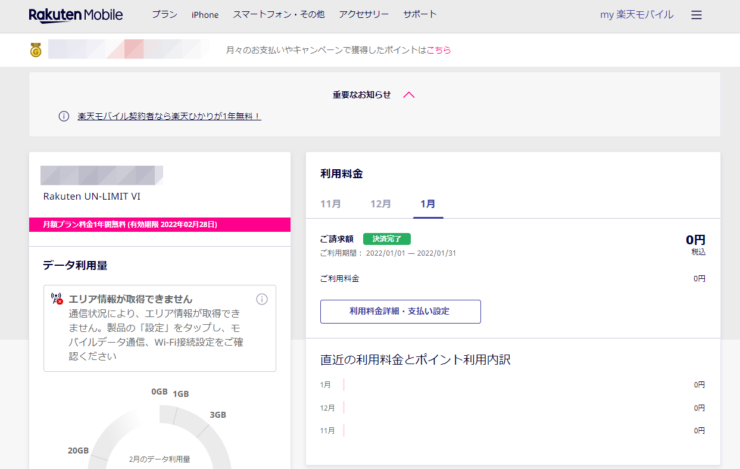Viewport: 740px width, 469px height.
Task: Click the エリア情報が取得できません message
Action: 130,299
